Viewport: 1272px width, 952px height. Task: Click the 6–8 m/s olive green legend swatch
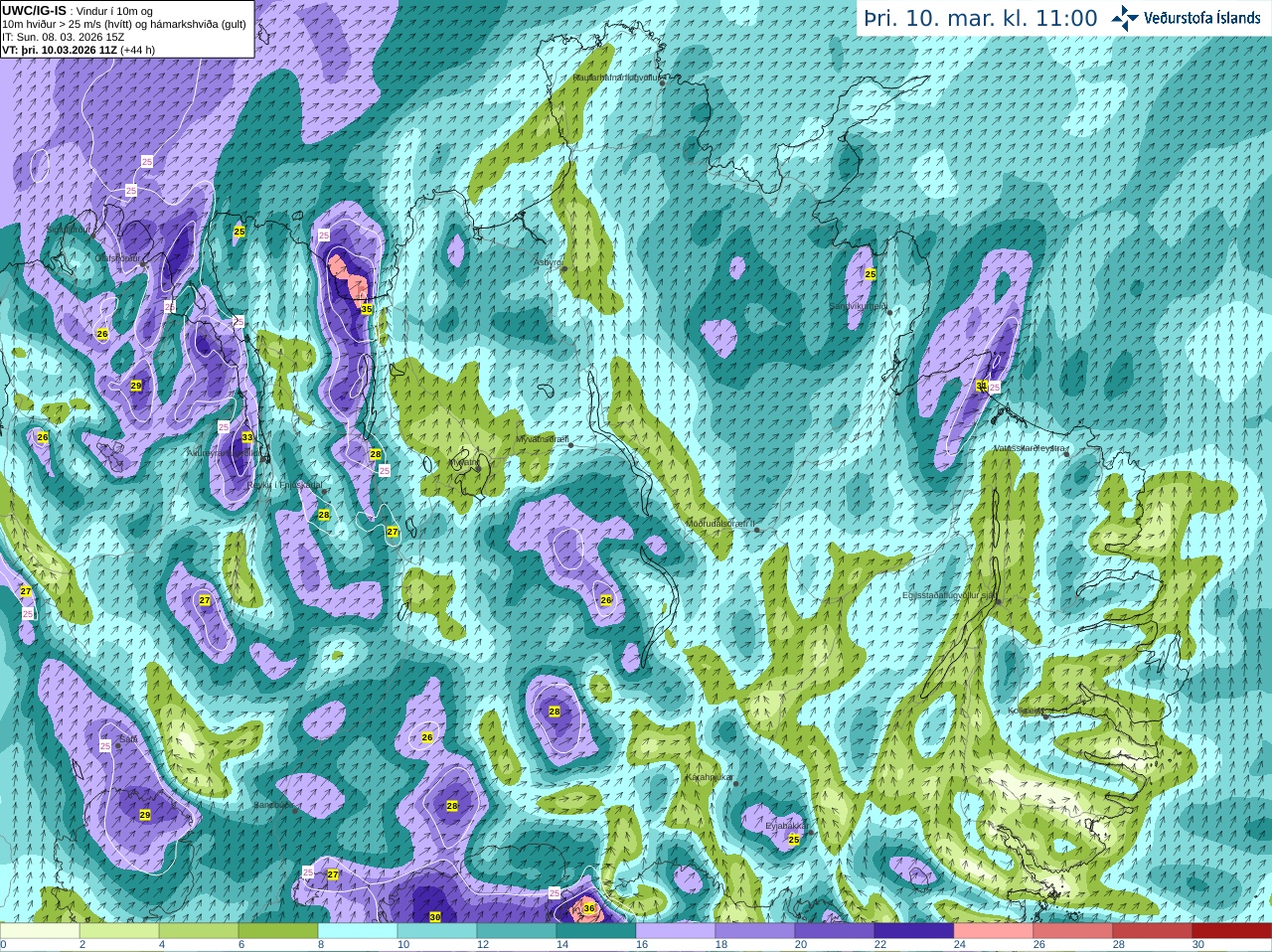point(278,931)
